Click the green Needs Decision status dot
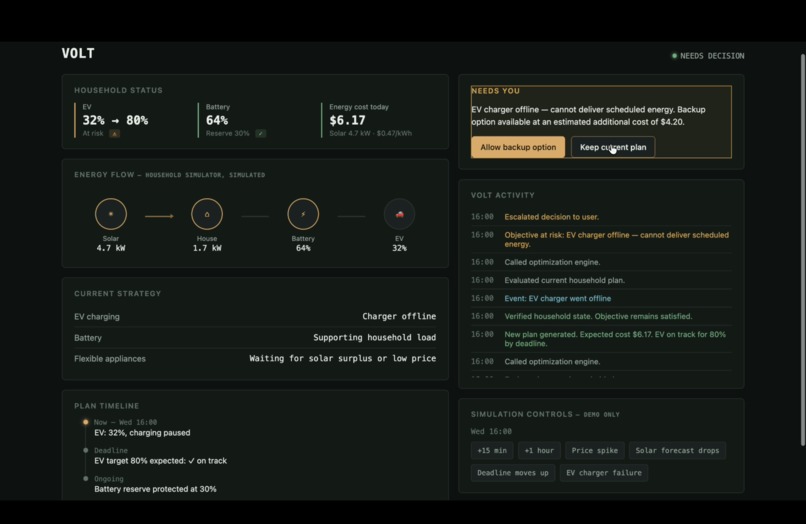The width and height of the screenshot is (806, 524). pyautogui.click(x=674, y=56)
